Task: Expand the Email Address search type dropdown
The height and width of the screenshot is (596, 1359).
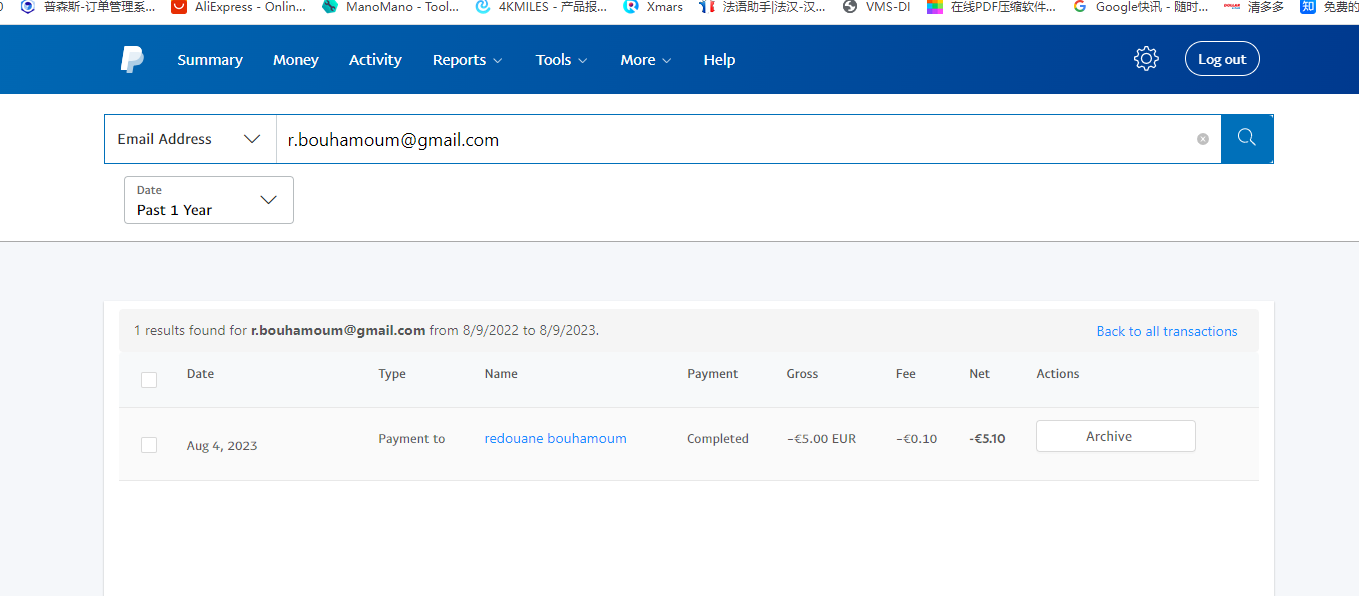Action: (x=190, y=139)
